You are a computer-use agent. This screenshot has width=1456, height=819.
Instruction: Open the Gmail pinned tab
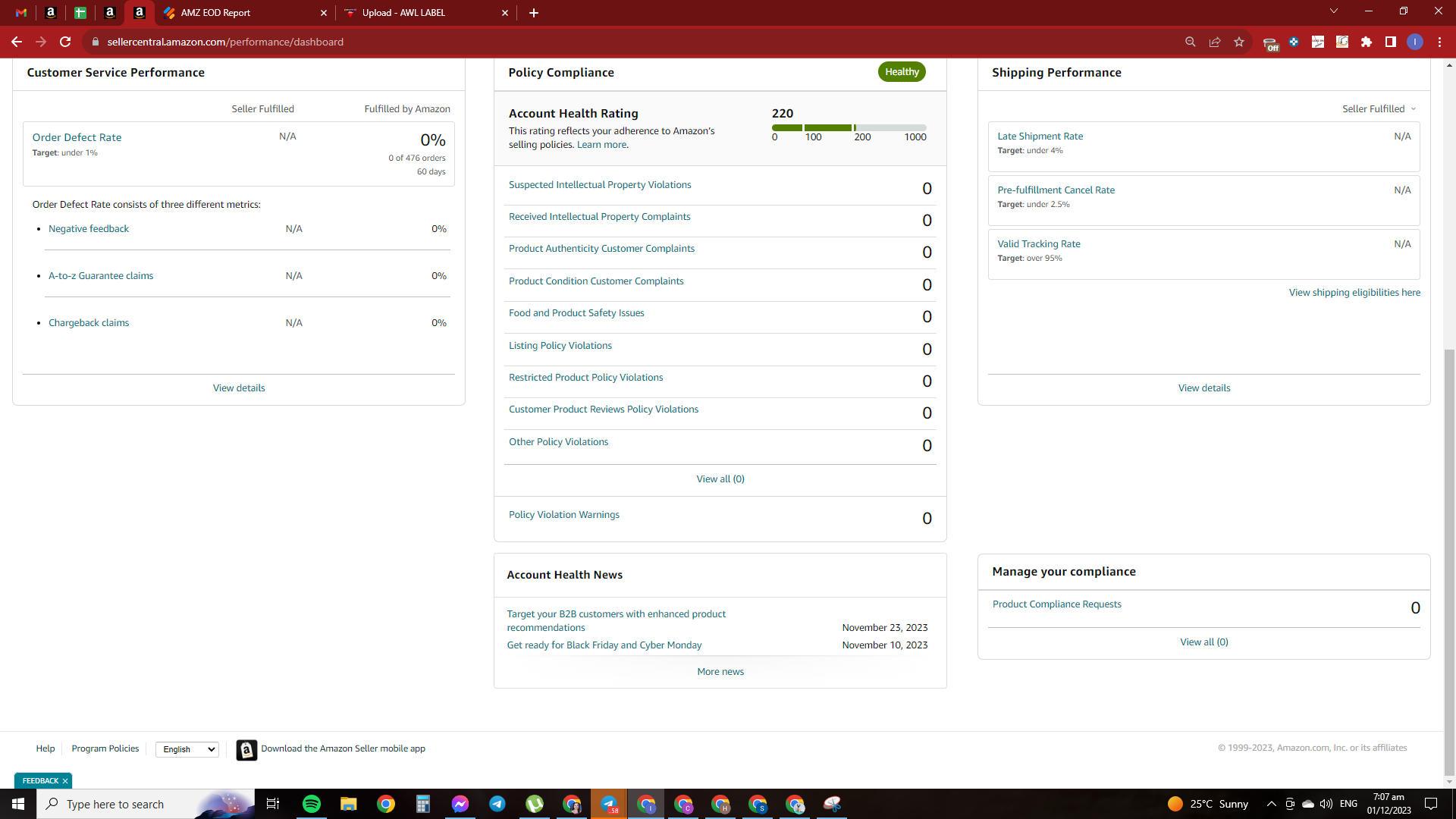point(21,13)
